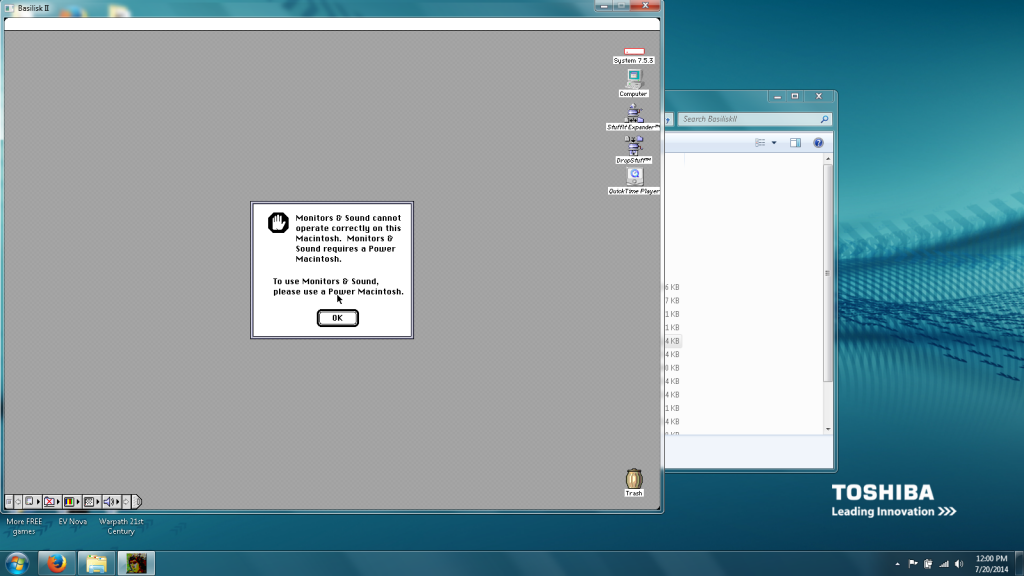This screenshot has width=1024, height=576.
Task: Click the Explorer scrollbar down arrow
Action: coord(828,429)
